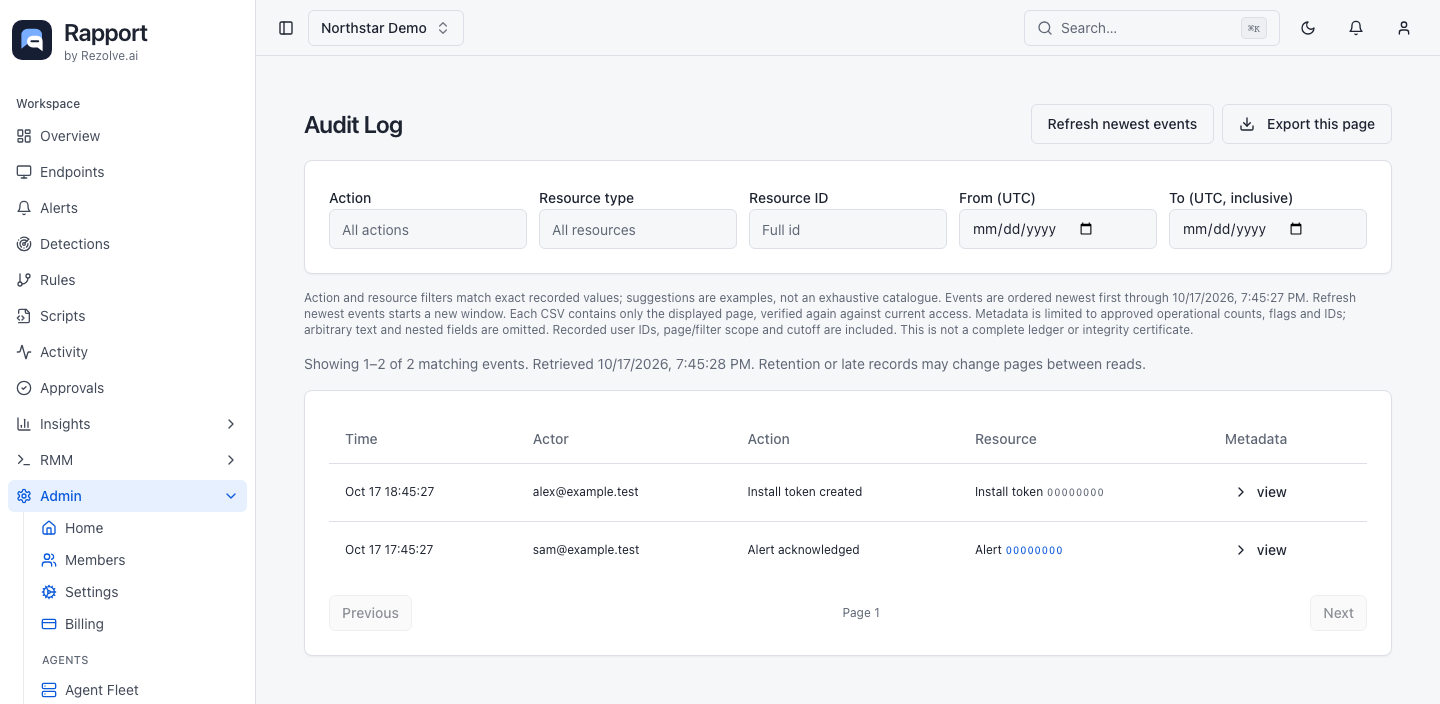Click the Oct 17 18:45:27 timestamp

click(x=389, y=492)
